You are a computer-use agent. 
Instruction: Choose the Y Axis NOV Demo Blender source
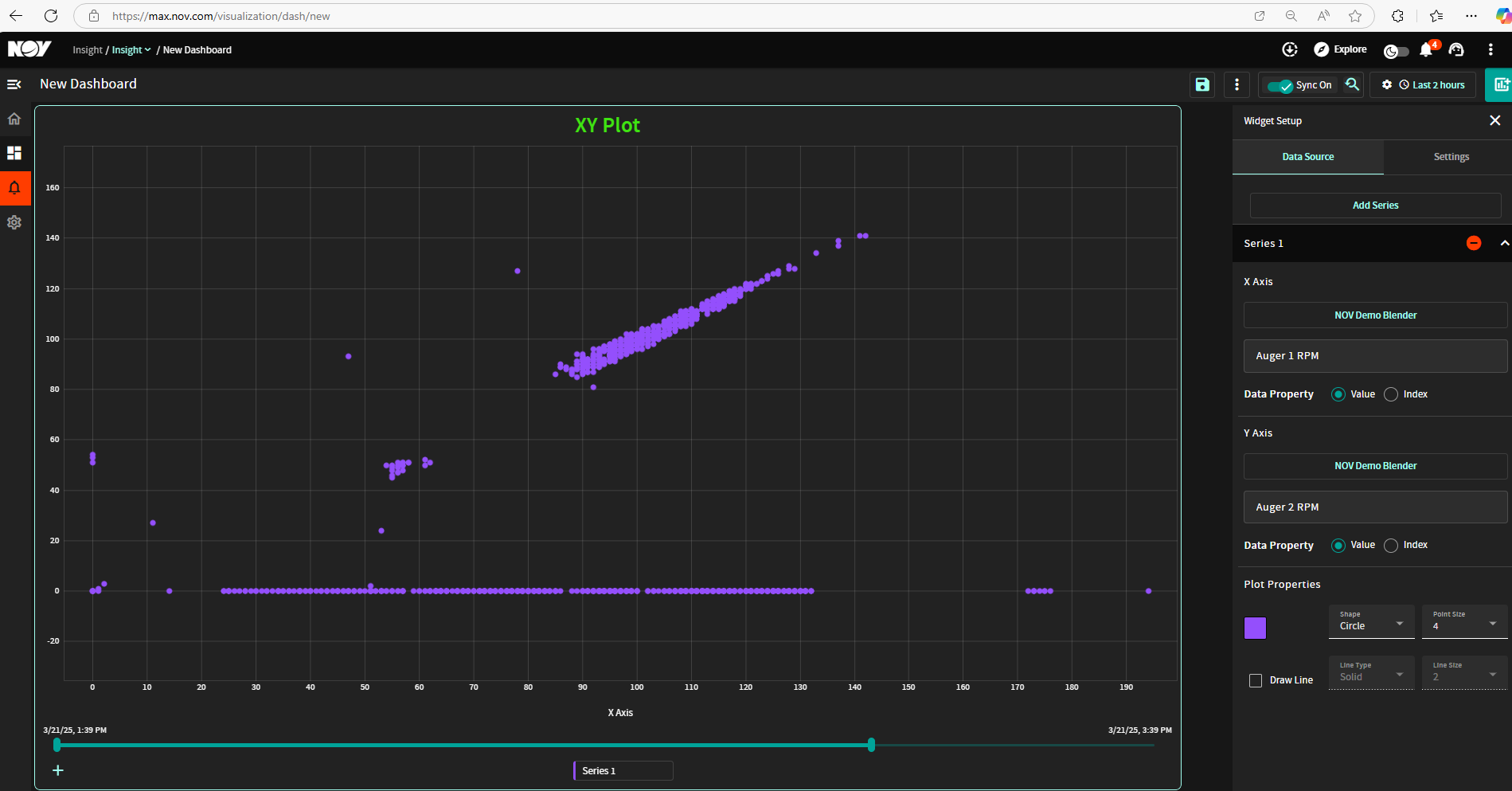coord(1375,466)
